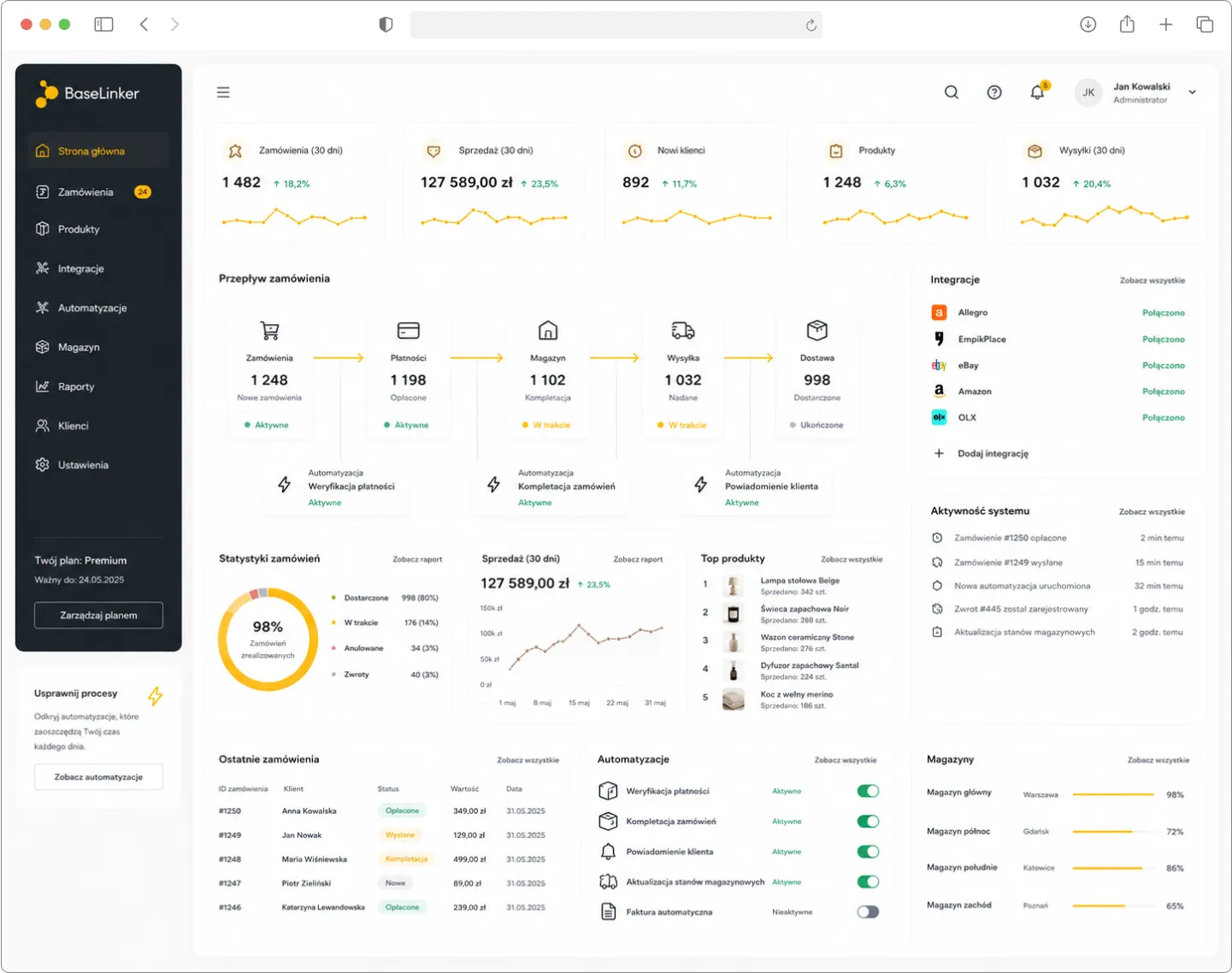Disable the Weryfikacja płatności automation toggle

pyautogui.click(x=868, y=791)
